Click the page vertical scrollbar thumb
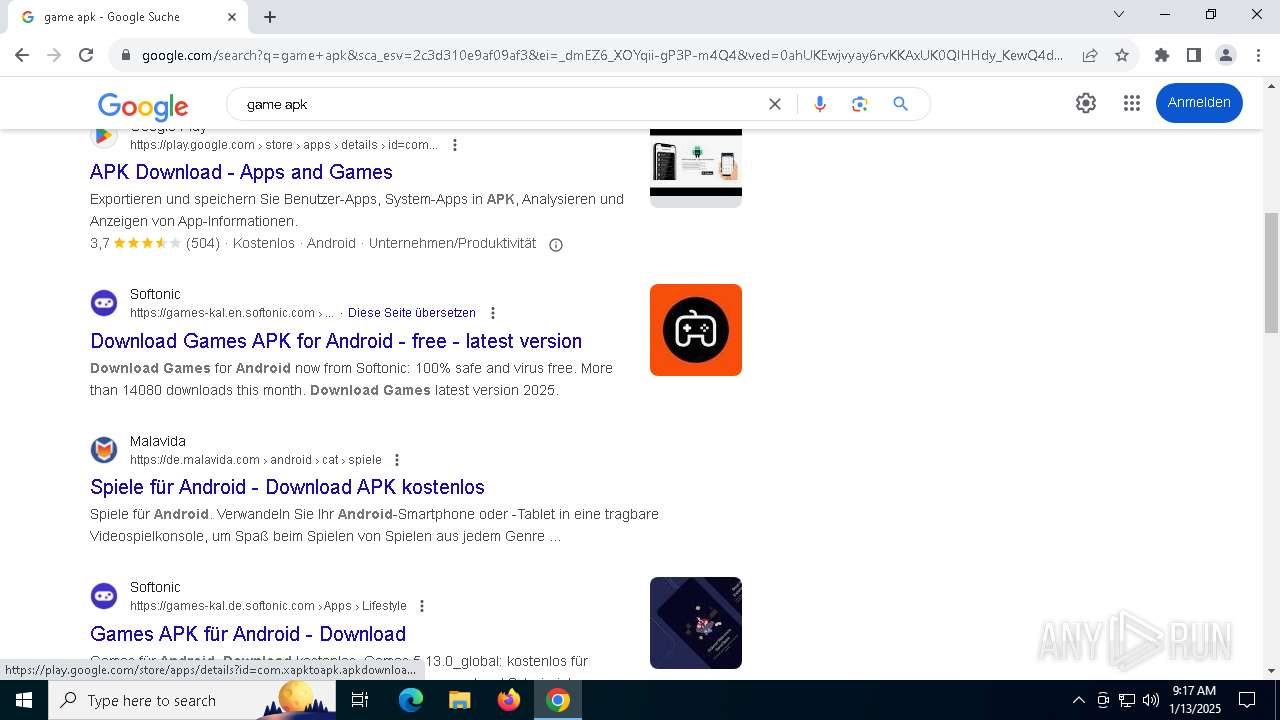Viewport: 1280px width, 720px height. click(1271, 272)
